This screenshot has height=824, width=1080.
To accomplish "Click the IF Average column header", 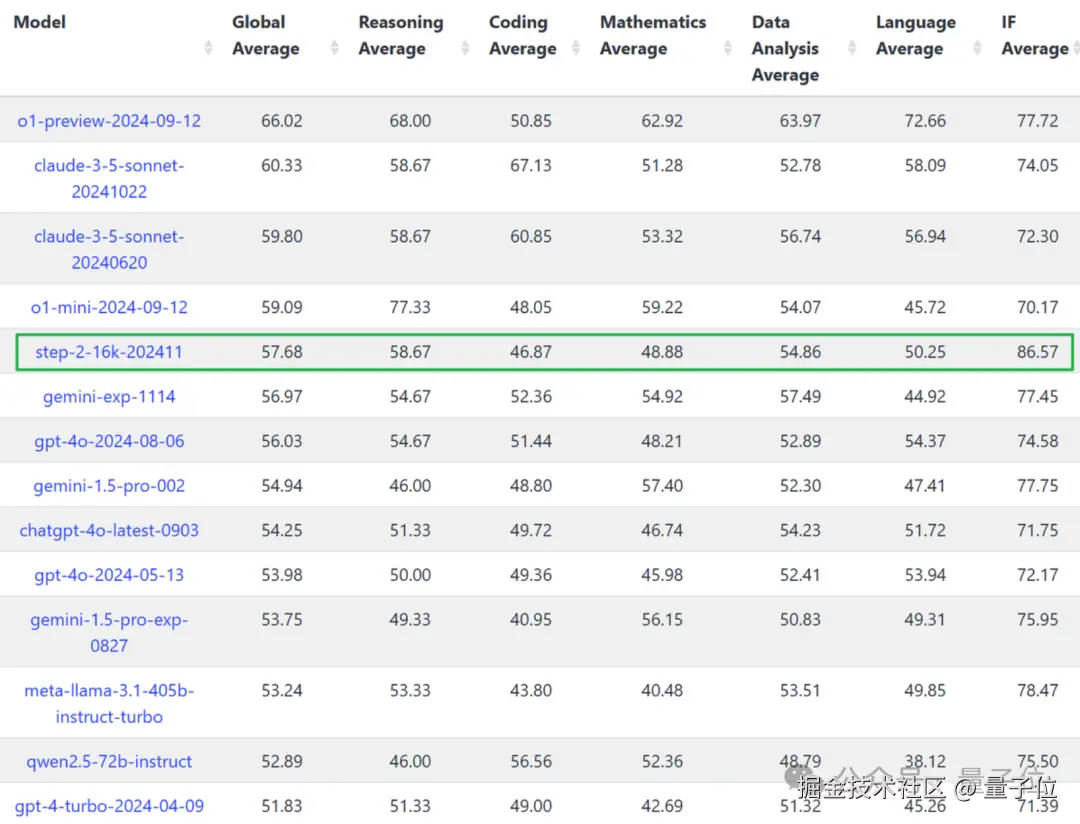I will point(1035,35).
